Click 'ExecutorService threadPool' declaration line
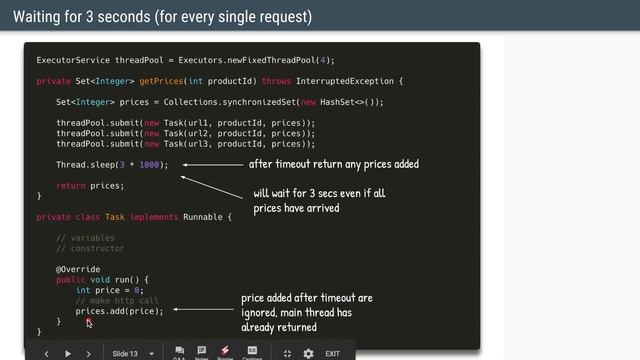Image resolution: width=640 pixels, height=360 pixels. (x=185, y=60)
